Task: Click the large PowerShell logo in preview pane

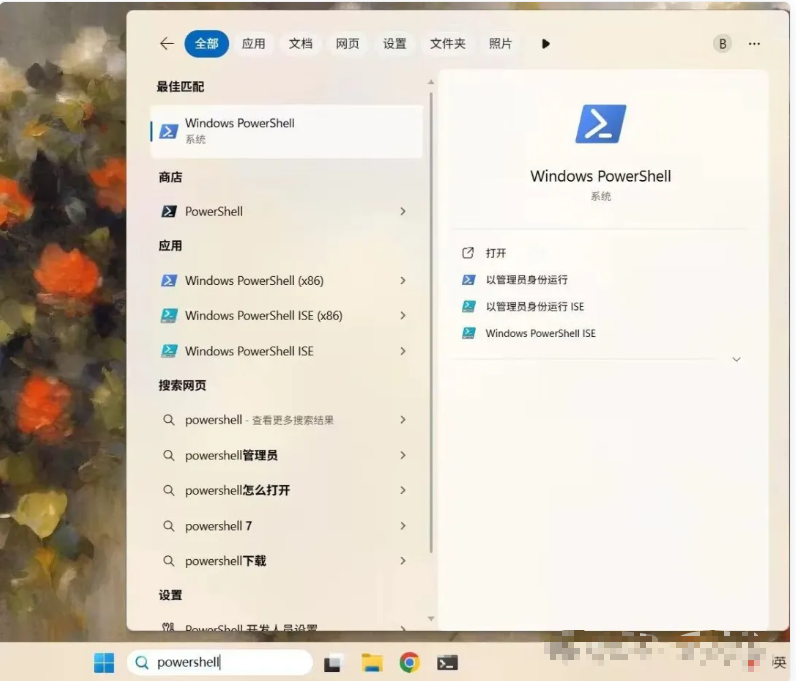Action: pyautogui.click(x=601, y=124)
